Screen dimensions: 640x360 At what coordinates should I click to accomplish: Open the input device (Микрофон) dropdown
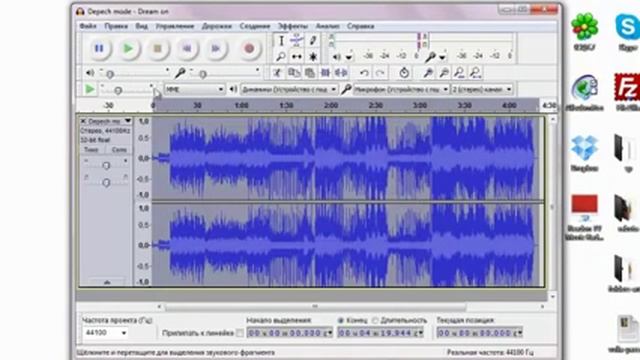point(401,89)
